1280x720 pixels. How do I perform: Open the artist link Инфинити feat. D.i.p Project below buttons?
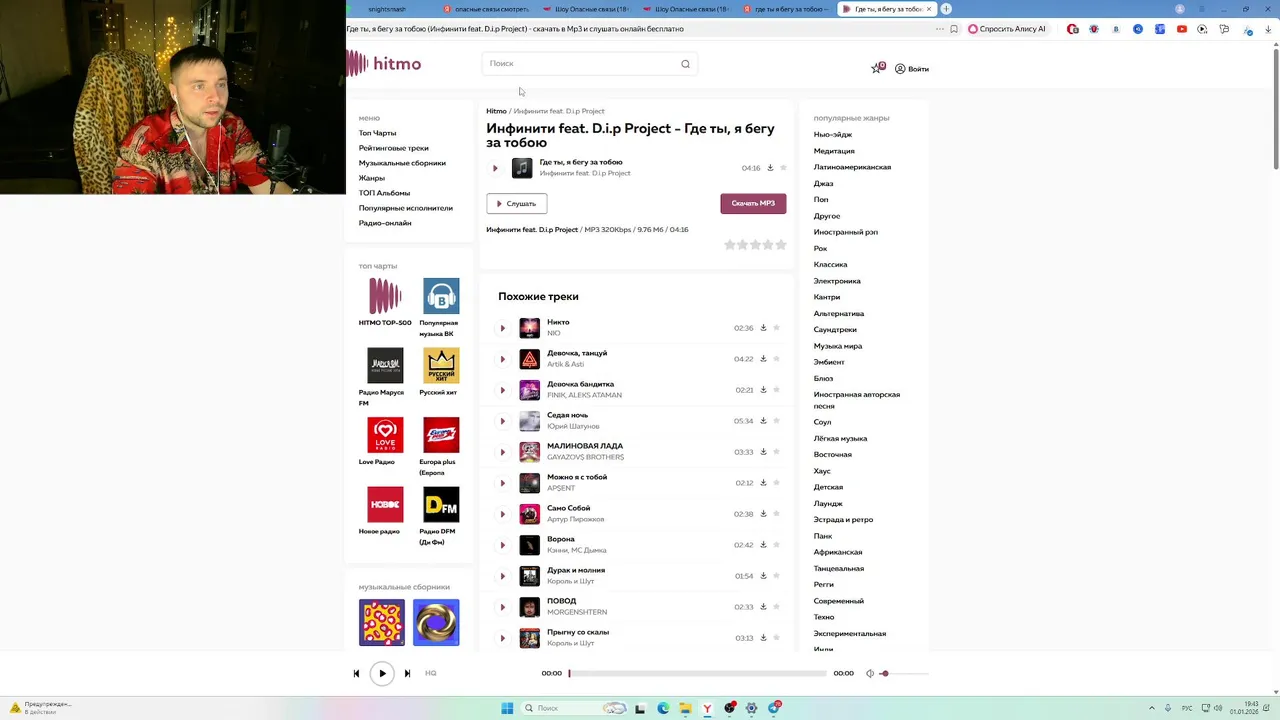coord(532,230)
